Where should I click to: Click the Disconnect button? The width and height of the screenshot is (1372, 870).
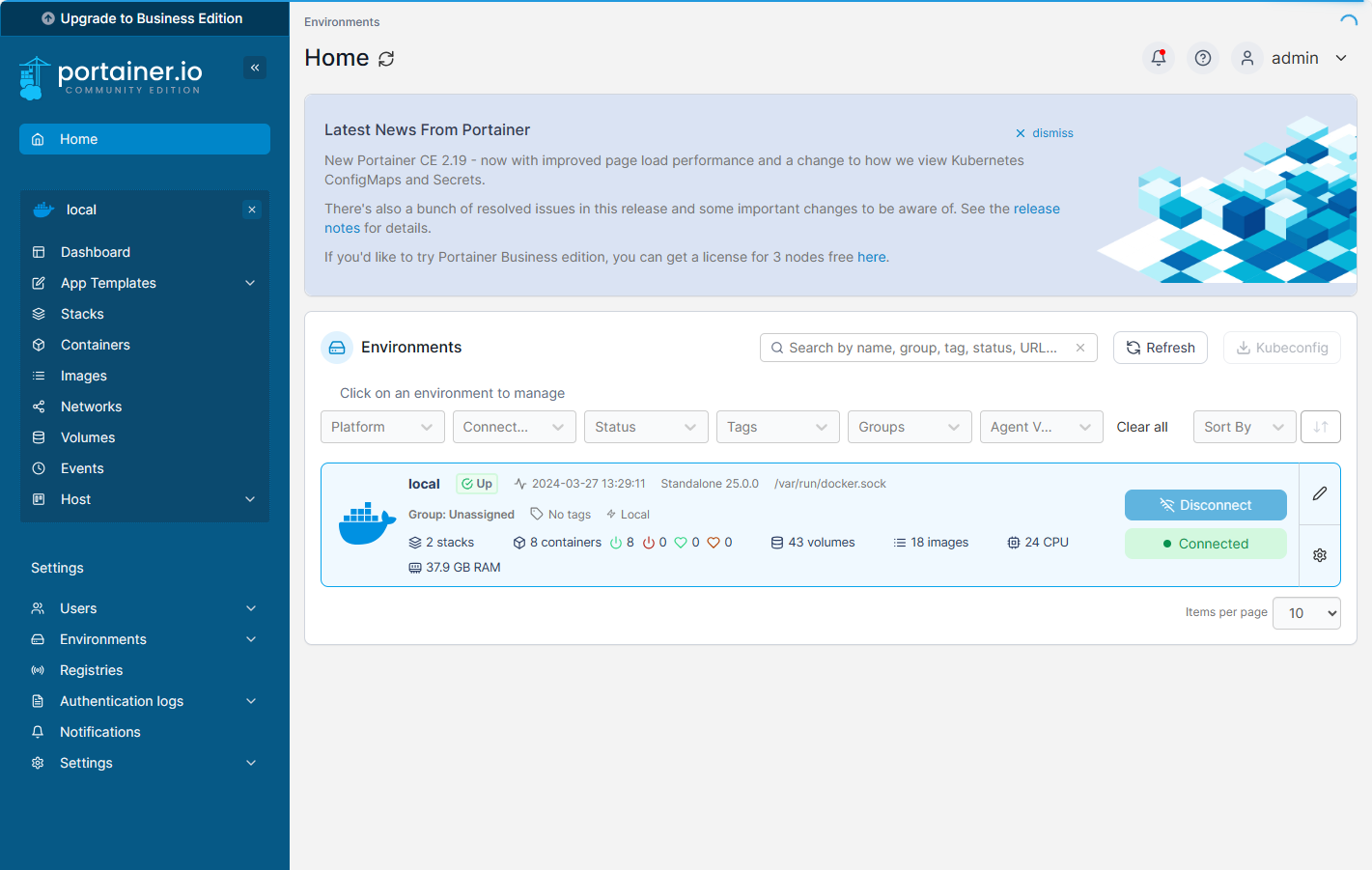click(1206, 505)
